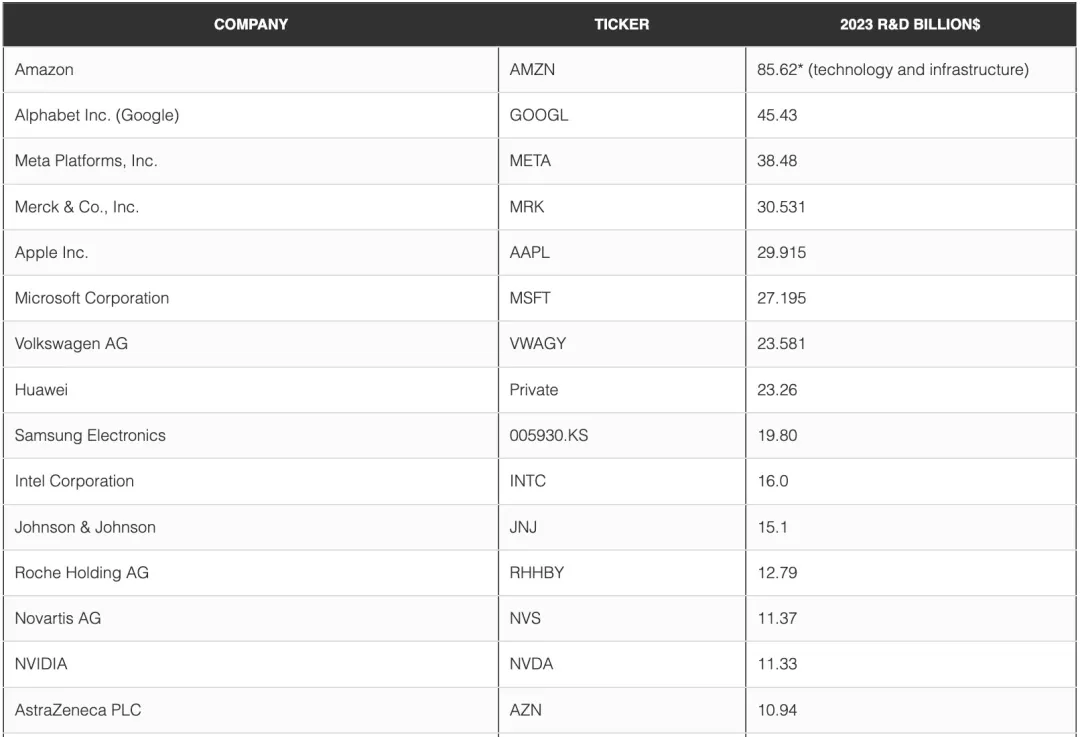Click the 2023 R&D BILLION$ column header
The width and height of the screenshot is (1080, 737).
[910, 24]
